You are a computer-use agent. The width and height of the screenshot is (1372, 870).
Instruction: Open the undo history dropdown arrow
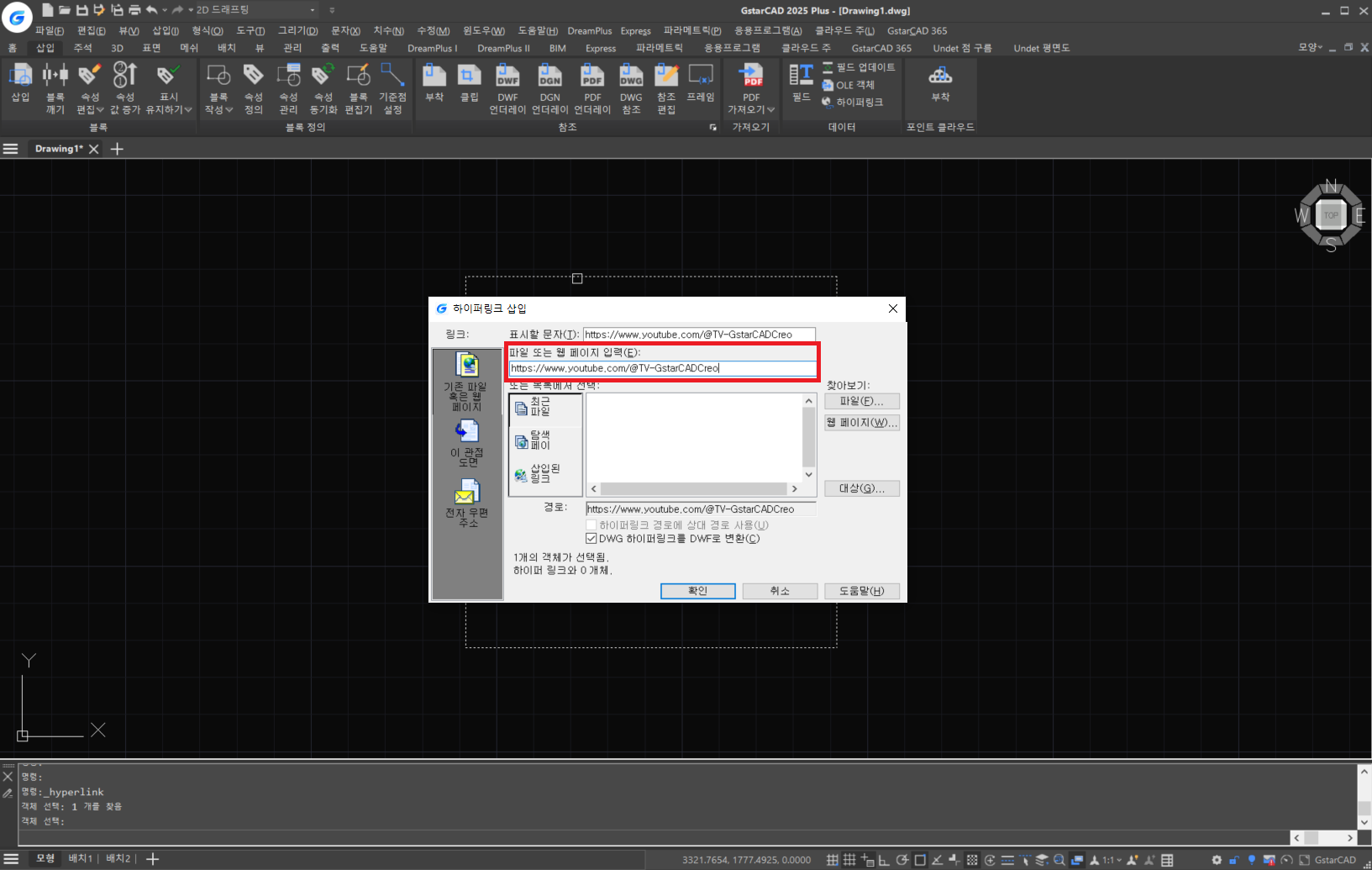164,10
